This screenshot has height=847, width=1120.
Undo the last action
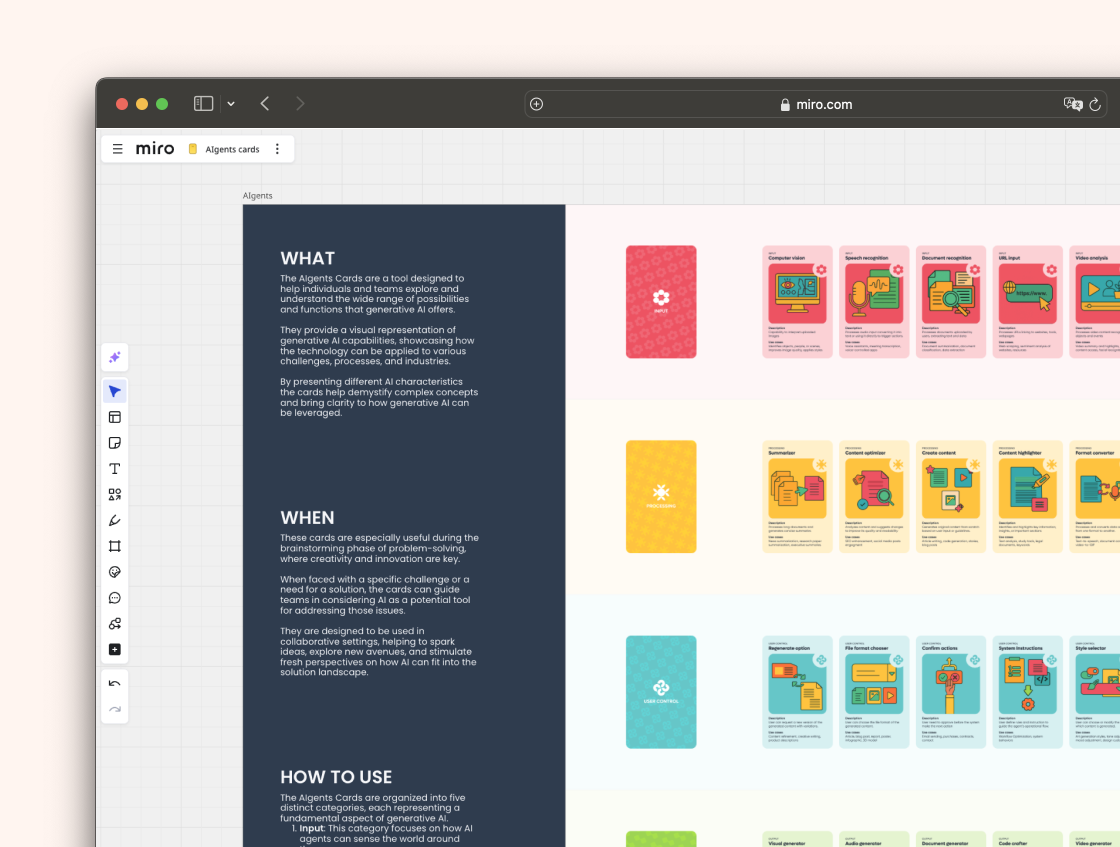(x=114, y=683)
